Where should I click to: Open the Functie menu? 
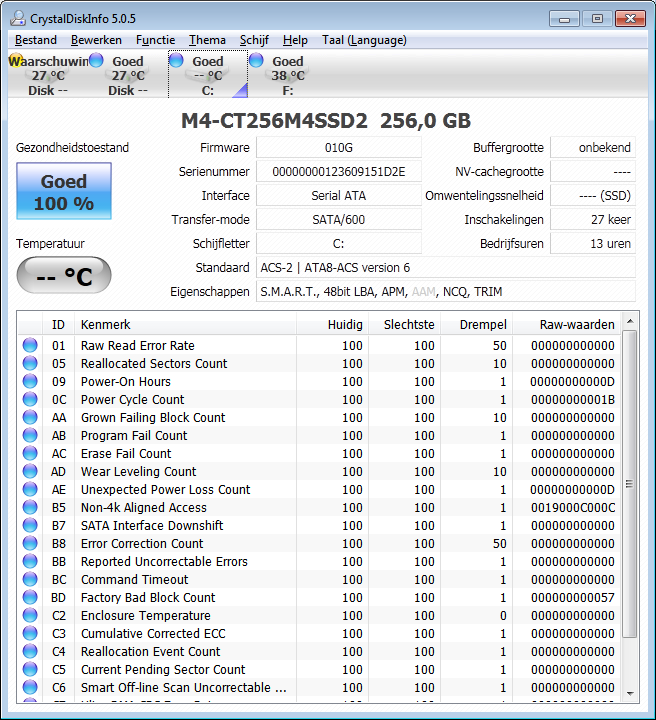pos(155,40)
